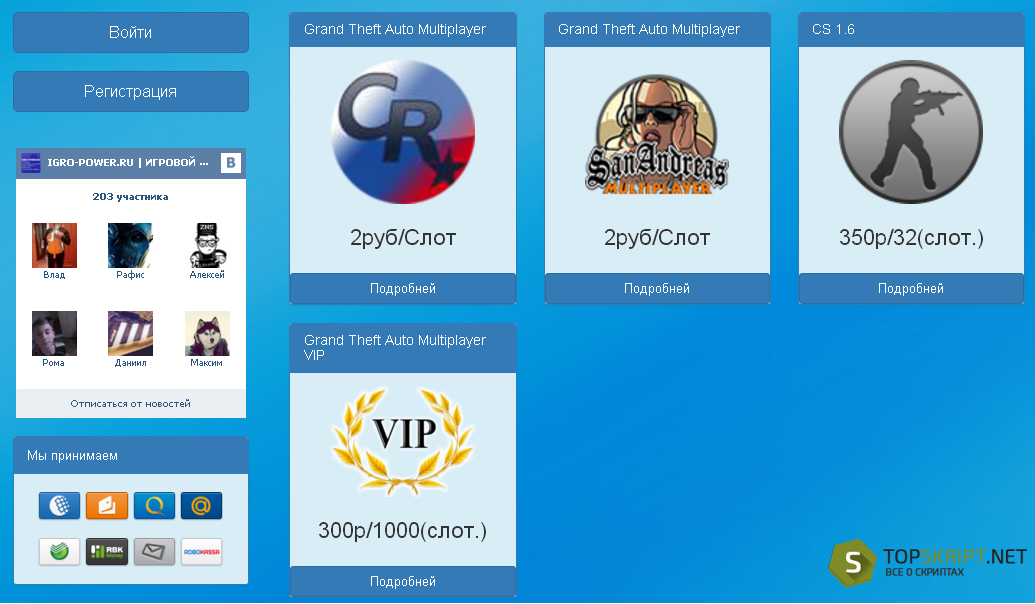
Task: Select the Mail.ru @ payment icon
Action: pos(201,506)
